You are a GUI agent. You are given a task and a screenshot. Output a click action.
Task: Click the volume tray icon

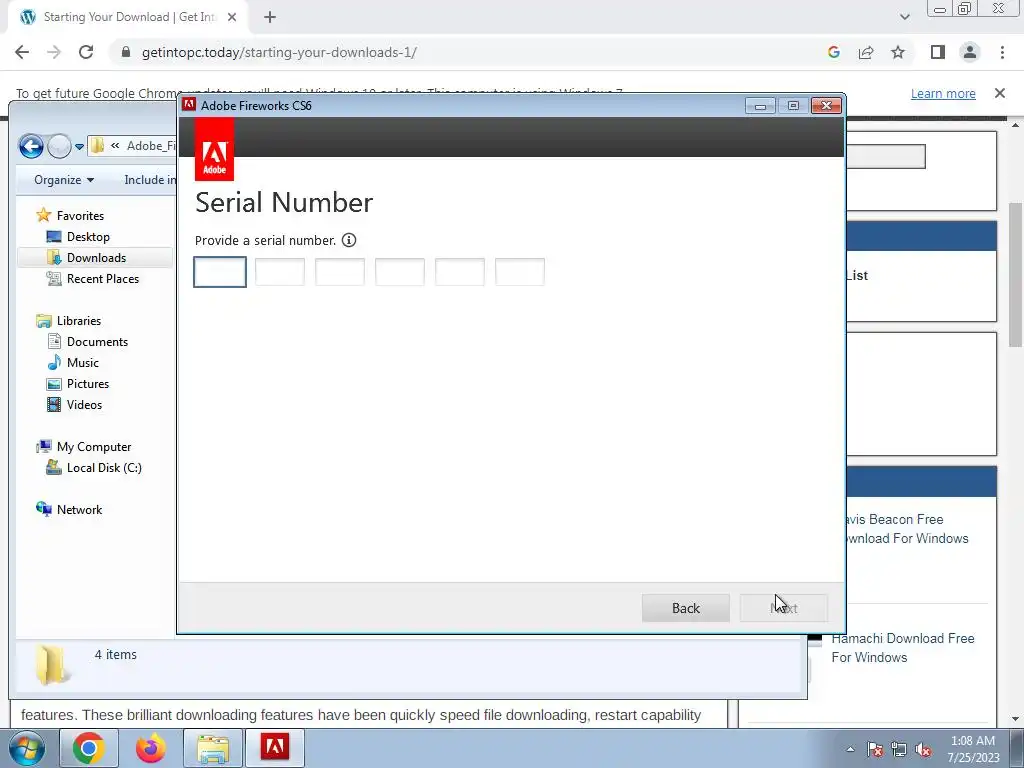(x=923, y=749)
